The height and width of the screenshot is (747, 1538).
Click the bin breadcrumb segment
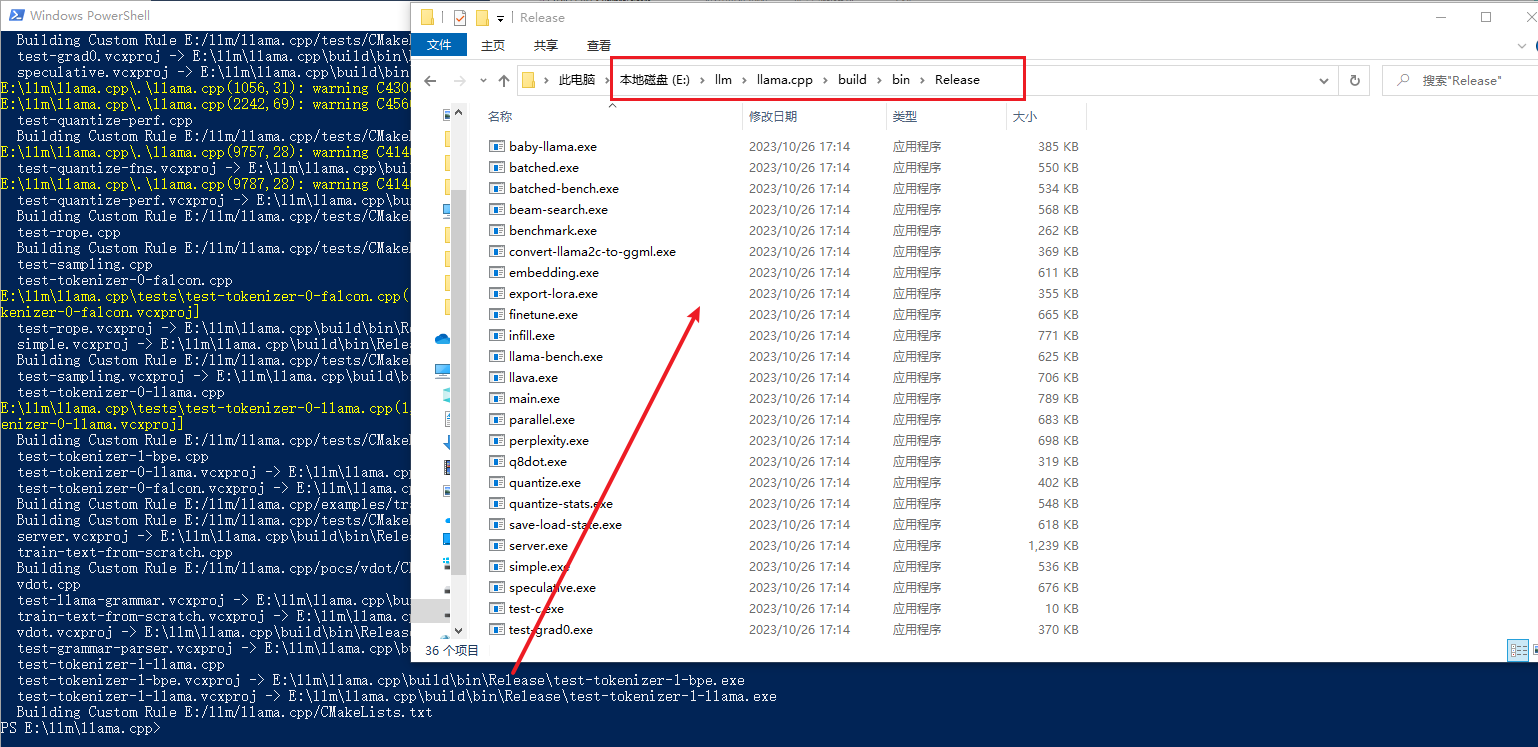tap(901, 80)
